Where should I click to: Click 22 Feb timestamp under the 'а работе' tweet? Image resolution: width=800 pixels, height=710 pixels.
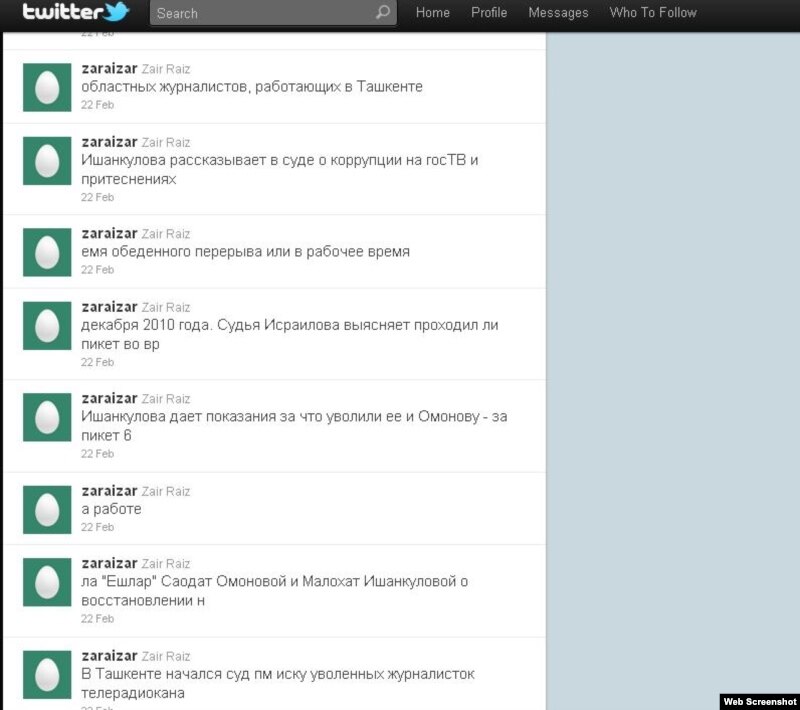tap(98, 527)
